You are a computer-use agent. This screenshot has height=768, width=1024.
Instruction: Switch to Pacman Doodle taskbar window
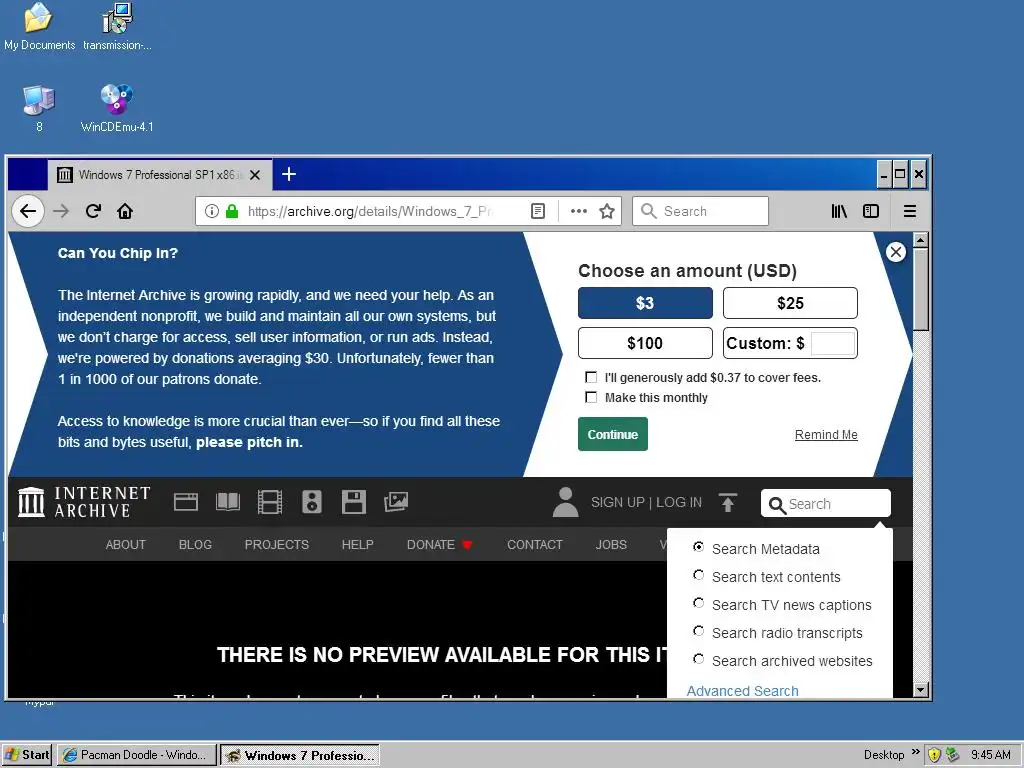pyautogui.click(x=136, y=755)
